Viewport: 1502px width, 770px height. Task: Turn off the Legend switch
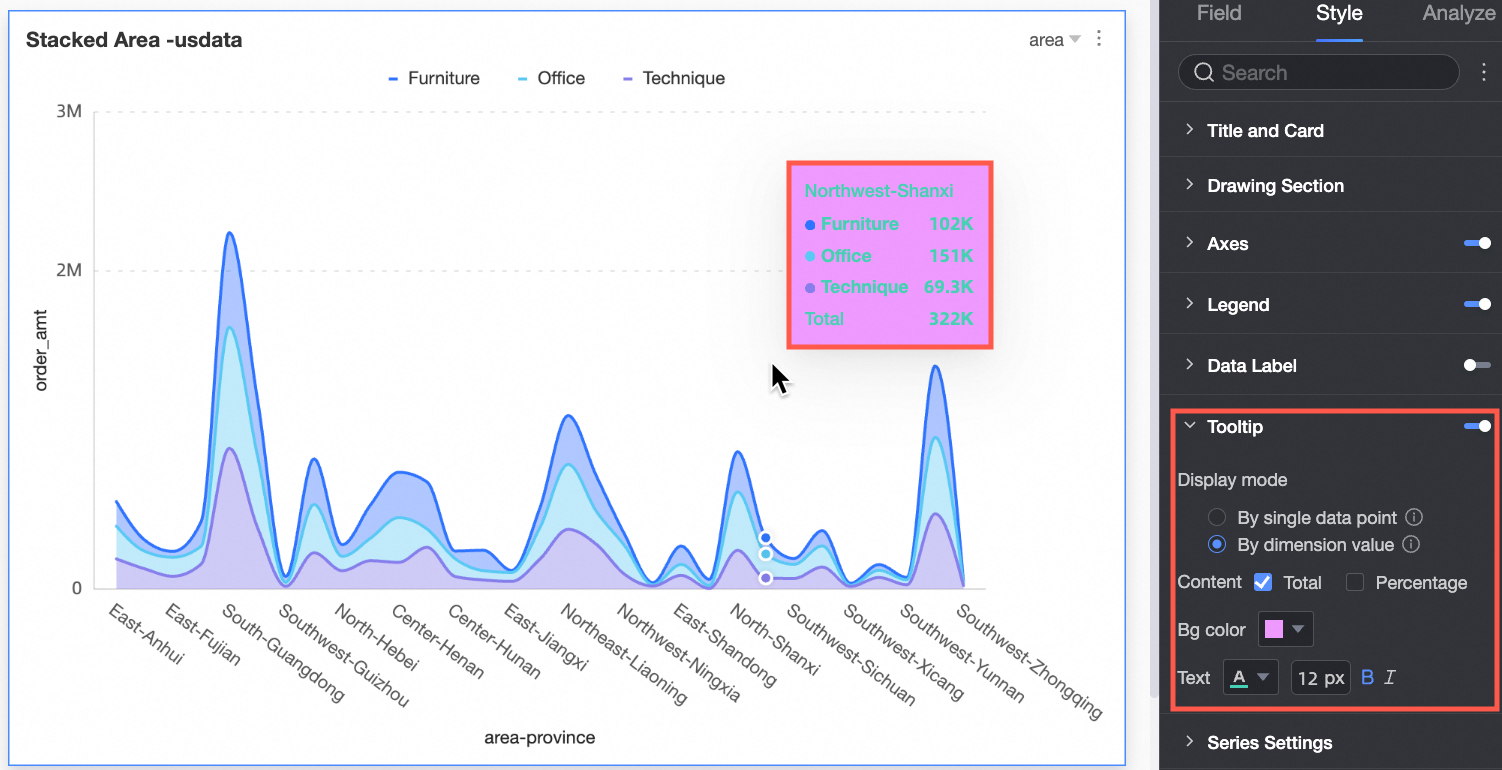1477,304
